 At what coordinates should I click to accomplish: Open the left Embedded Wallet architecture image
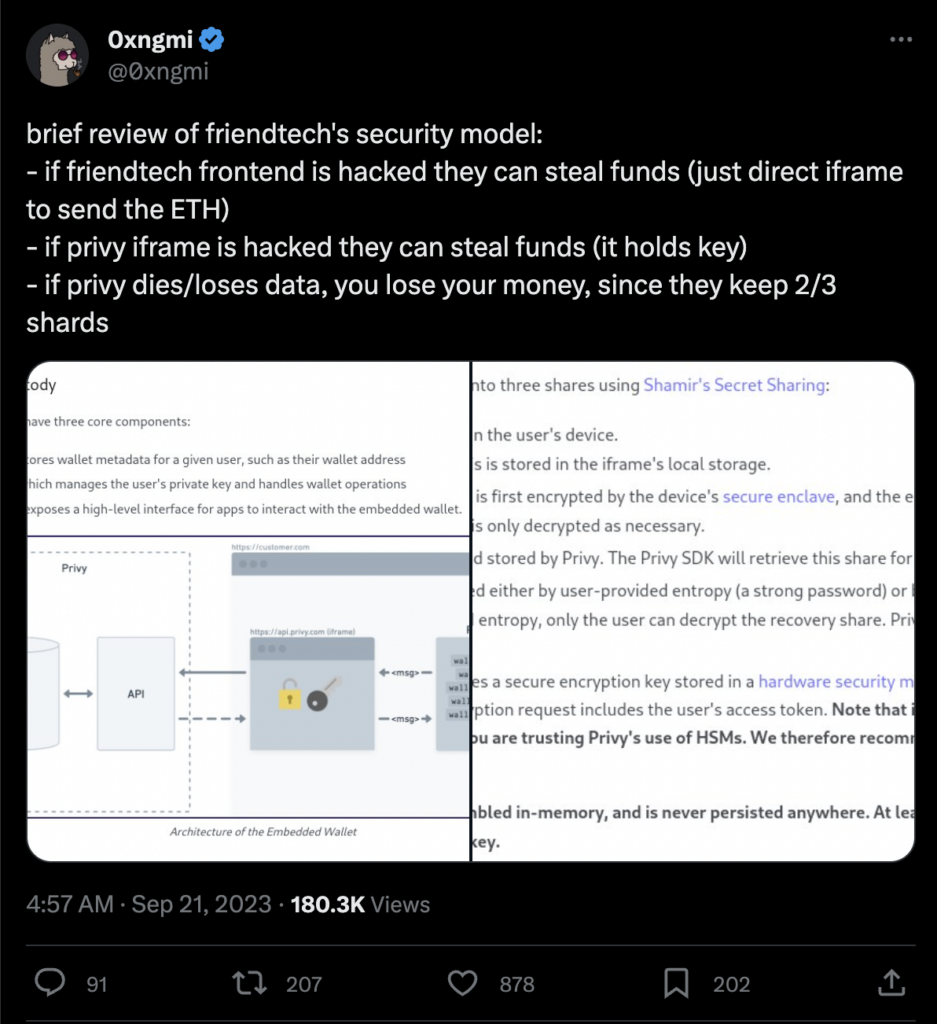[x=248, y=611]
